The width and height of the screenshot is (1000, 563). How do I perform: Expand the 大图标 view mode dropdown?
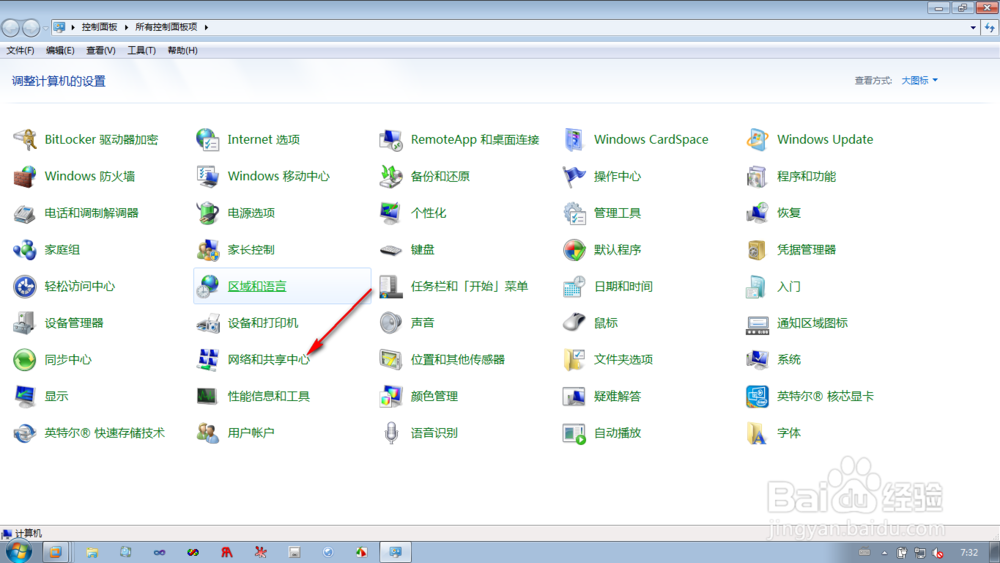919,80
